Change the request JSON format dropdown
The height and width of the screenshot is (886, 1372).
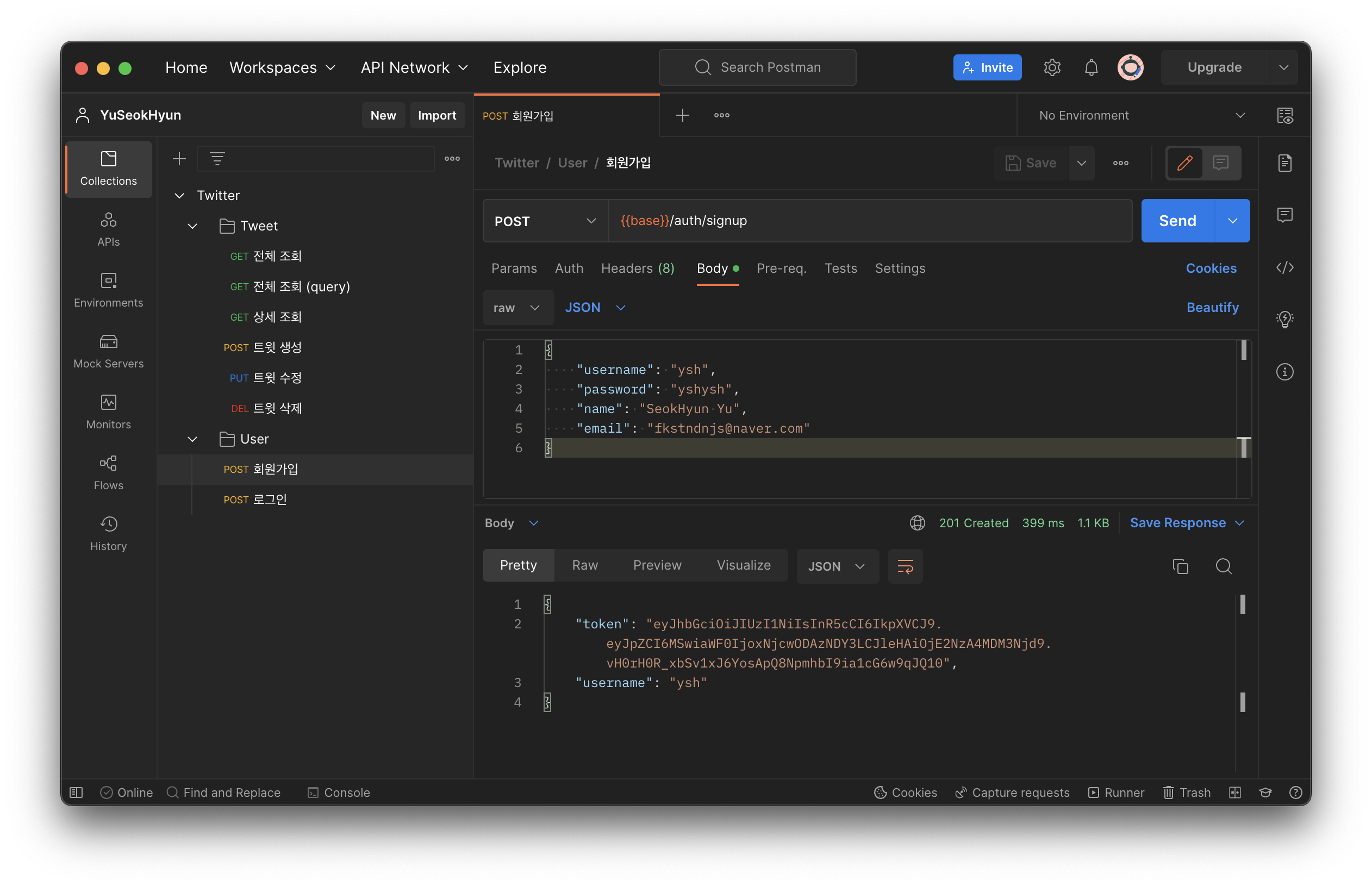(x=595, y=308)
